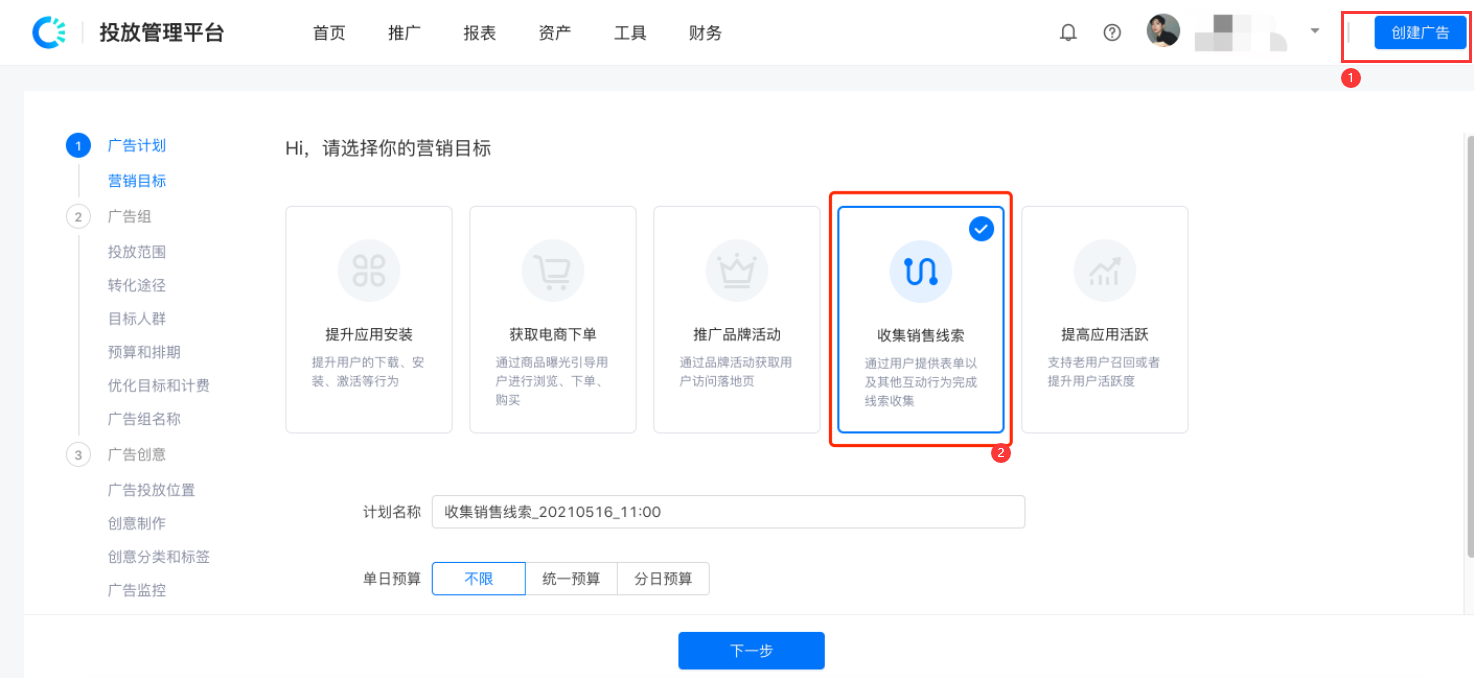Click the 下一步 button to proceed
Viewport: 1474px width, 678px height.
coord(751,650)
